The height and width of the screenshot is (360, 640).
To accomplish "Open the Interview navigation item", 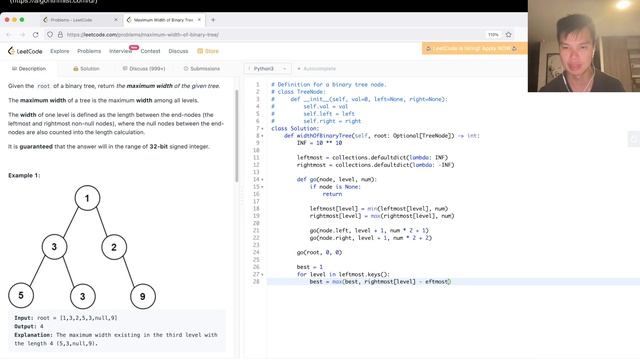I will (x=120, y=51).
